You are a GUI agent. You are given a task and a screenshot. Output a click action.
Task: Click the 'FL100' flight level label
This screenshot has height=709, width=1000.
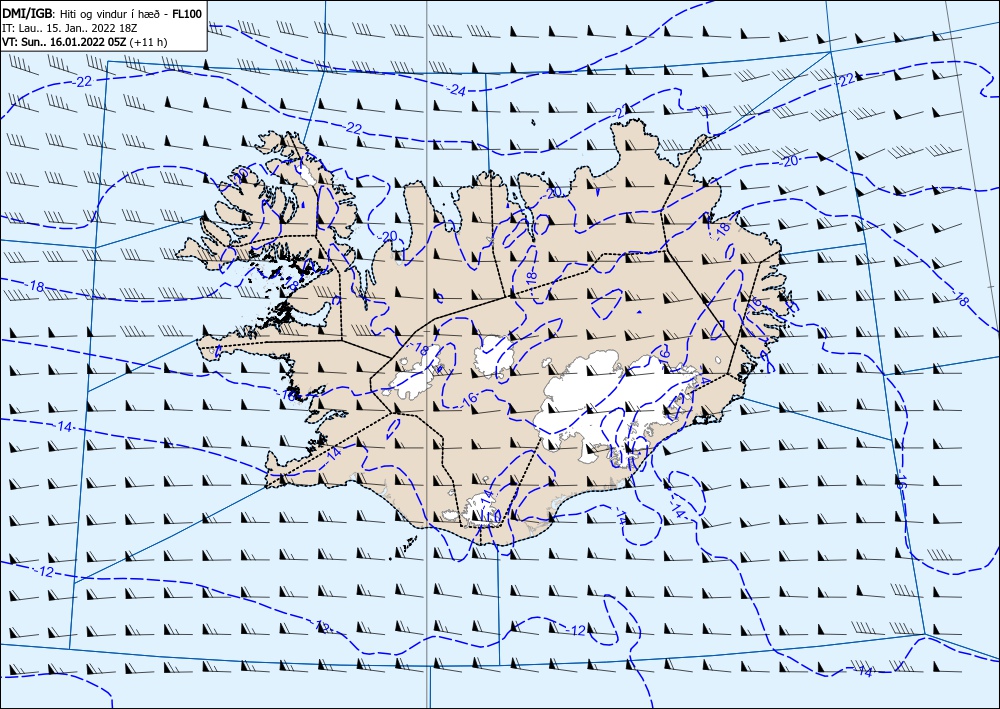click(188, 14)
